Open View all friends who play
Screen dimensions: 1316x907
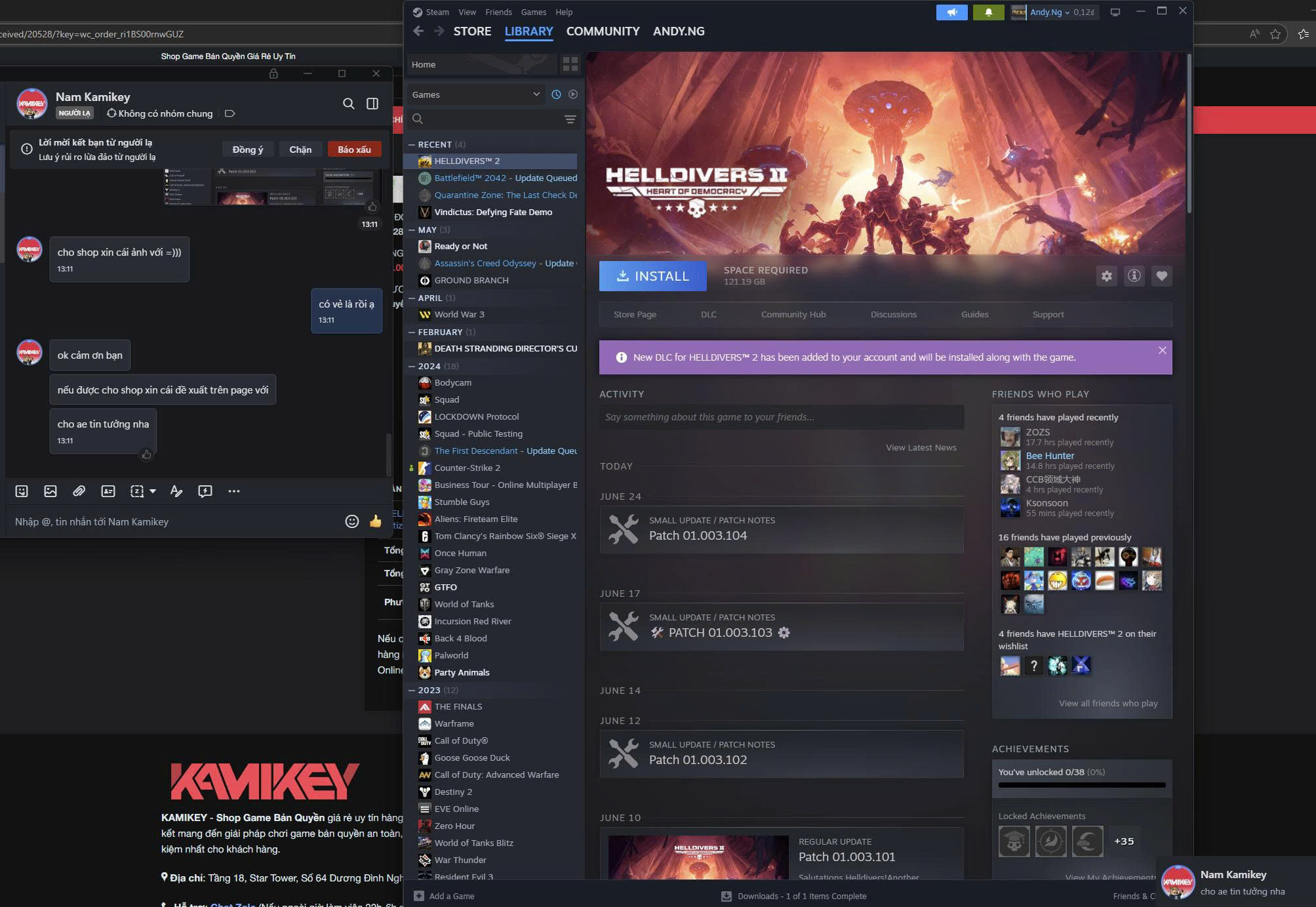(1108, 703)
